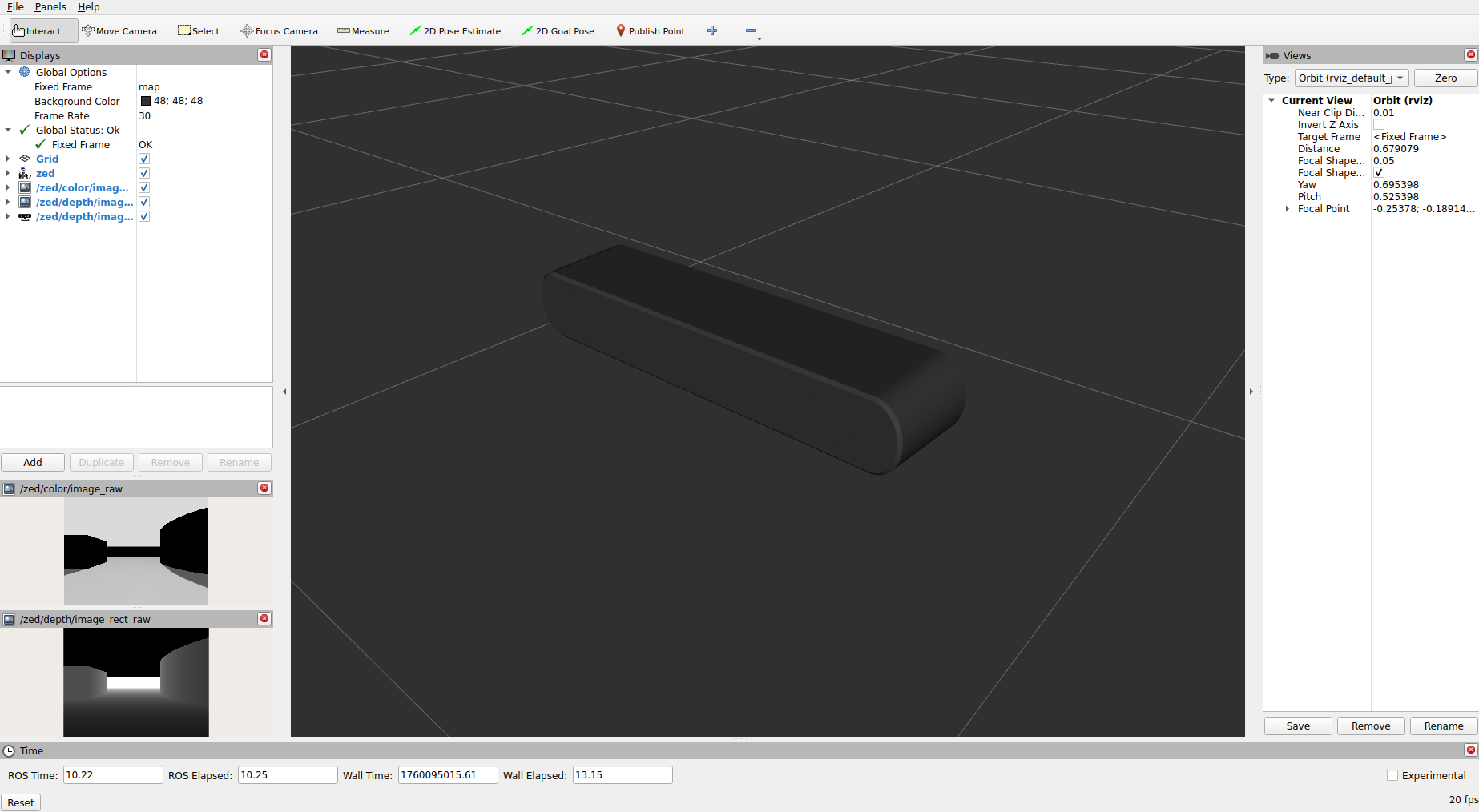The height and width of the screenshot is (812, 1479).
Task: Select the 2D Pose Estimate tool
Action: (x=455, y=31)
